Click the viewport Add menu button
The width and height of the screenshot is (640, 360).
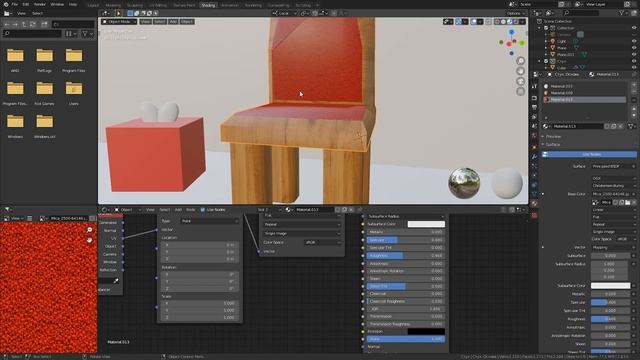173,22
